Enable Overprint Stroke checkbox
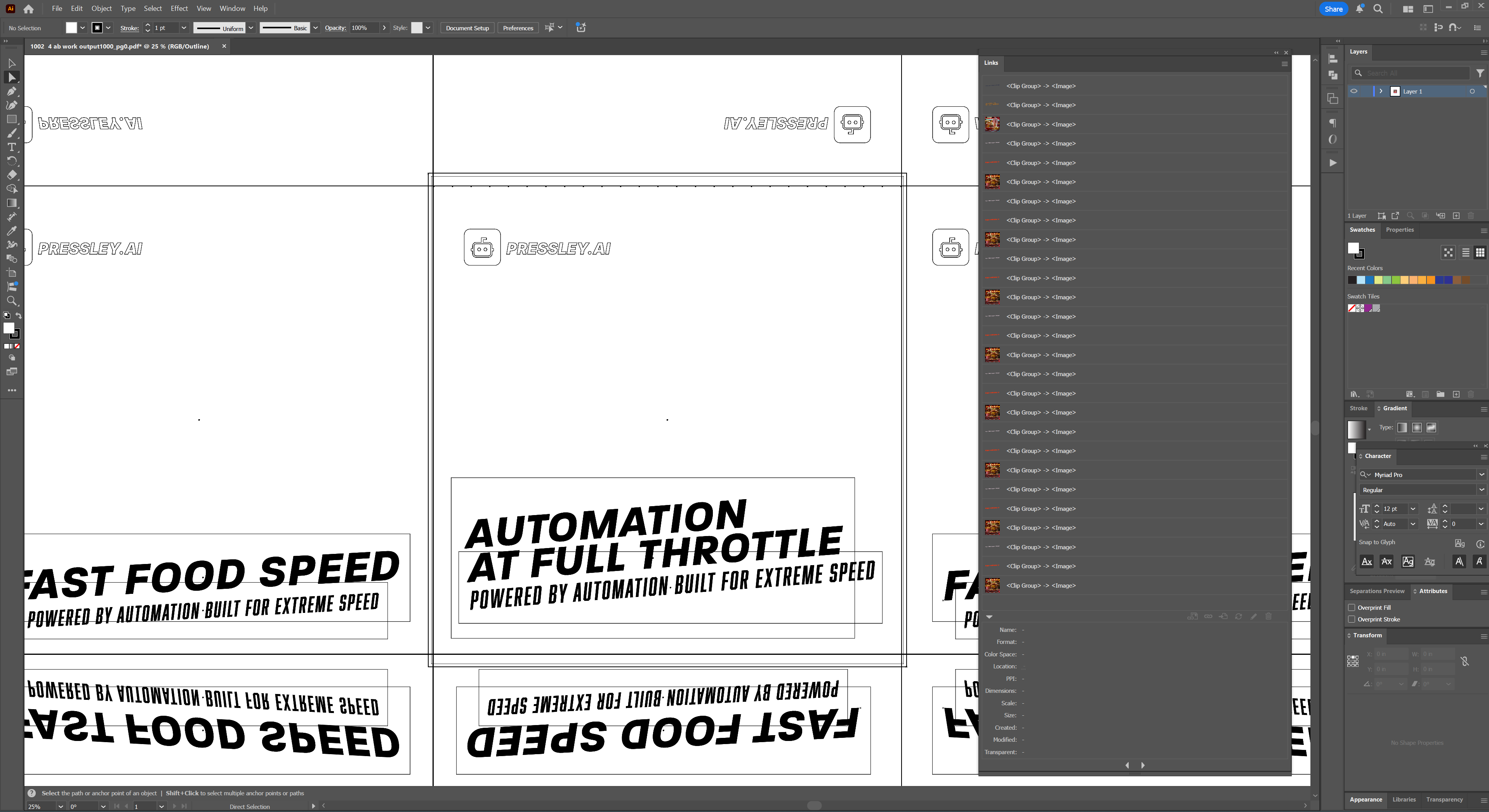The height and width of the screenshot is (812, 1489). coord(1352,619)
